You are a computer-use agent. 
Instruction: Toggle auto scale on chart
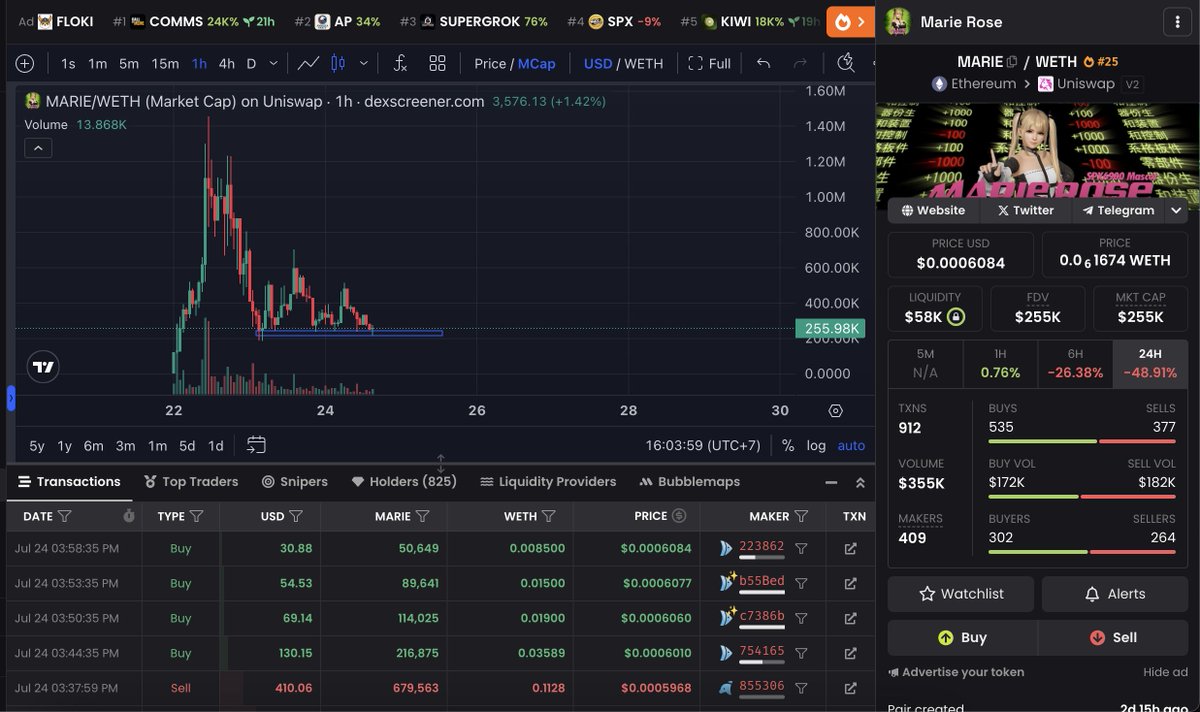pos(851,446)
